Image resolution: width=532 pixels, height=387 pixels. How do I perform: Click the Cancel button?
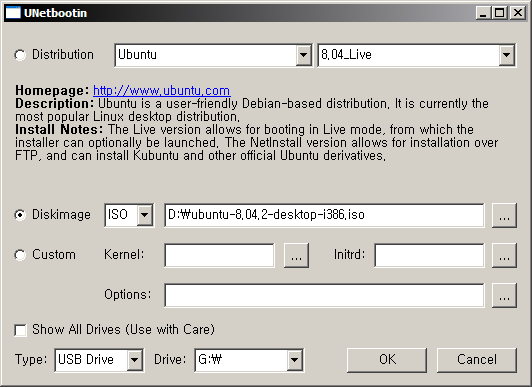pyautogui.click(x=477, y=360)
